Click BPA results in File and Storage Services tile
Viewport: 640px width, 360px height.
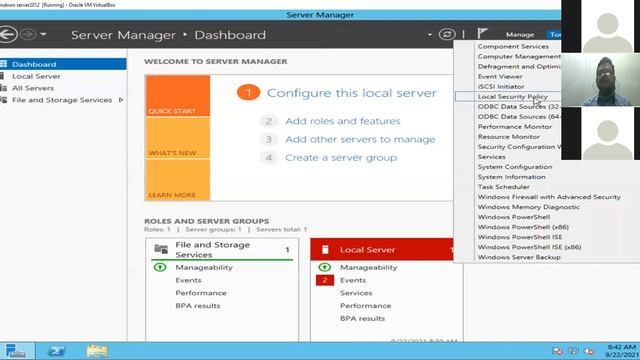click(198, 306)
